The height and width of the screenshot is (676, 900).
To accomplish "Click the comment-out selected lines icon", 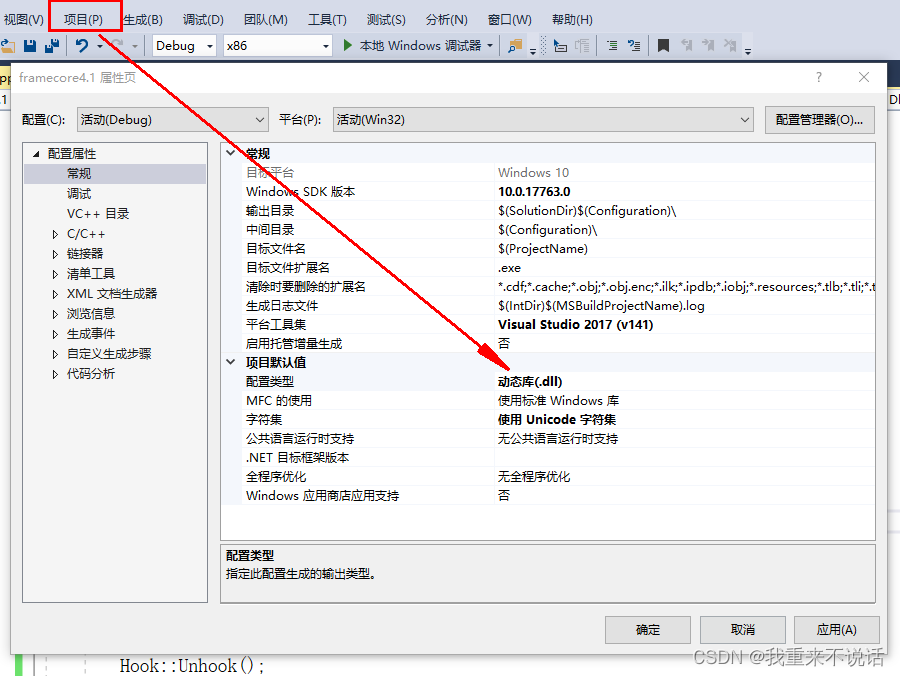I will (612, 46).
